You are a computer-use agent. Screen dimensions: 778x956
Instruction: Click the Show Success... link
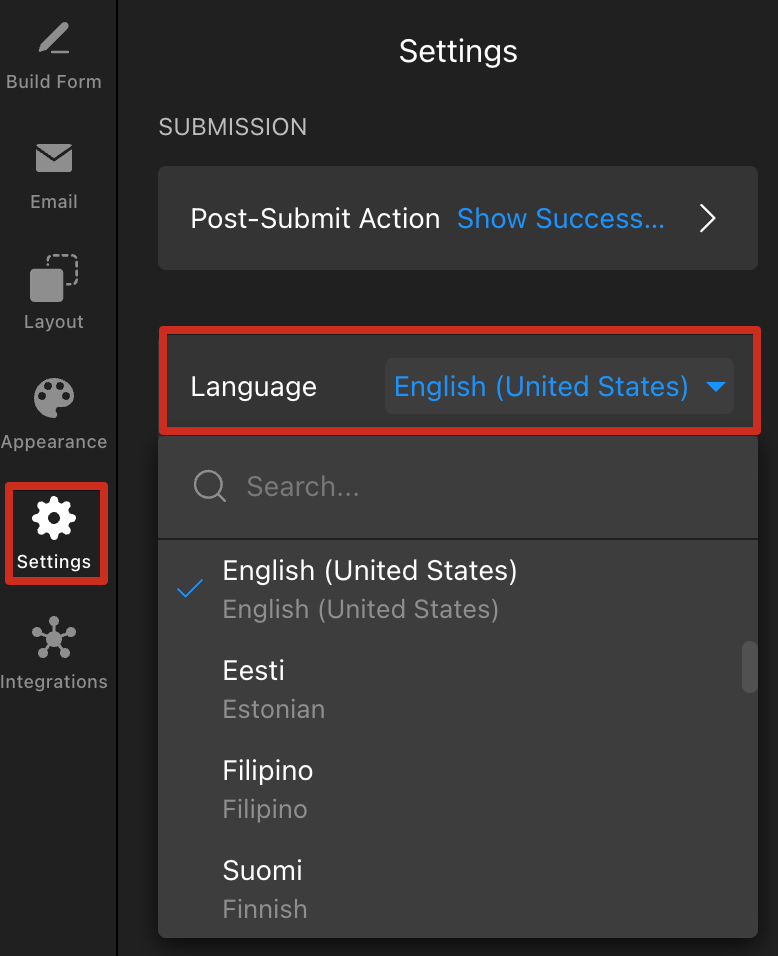(x=560, y=218)
